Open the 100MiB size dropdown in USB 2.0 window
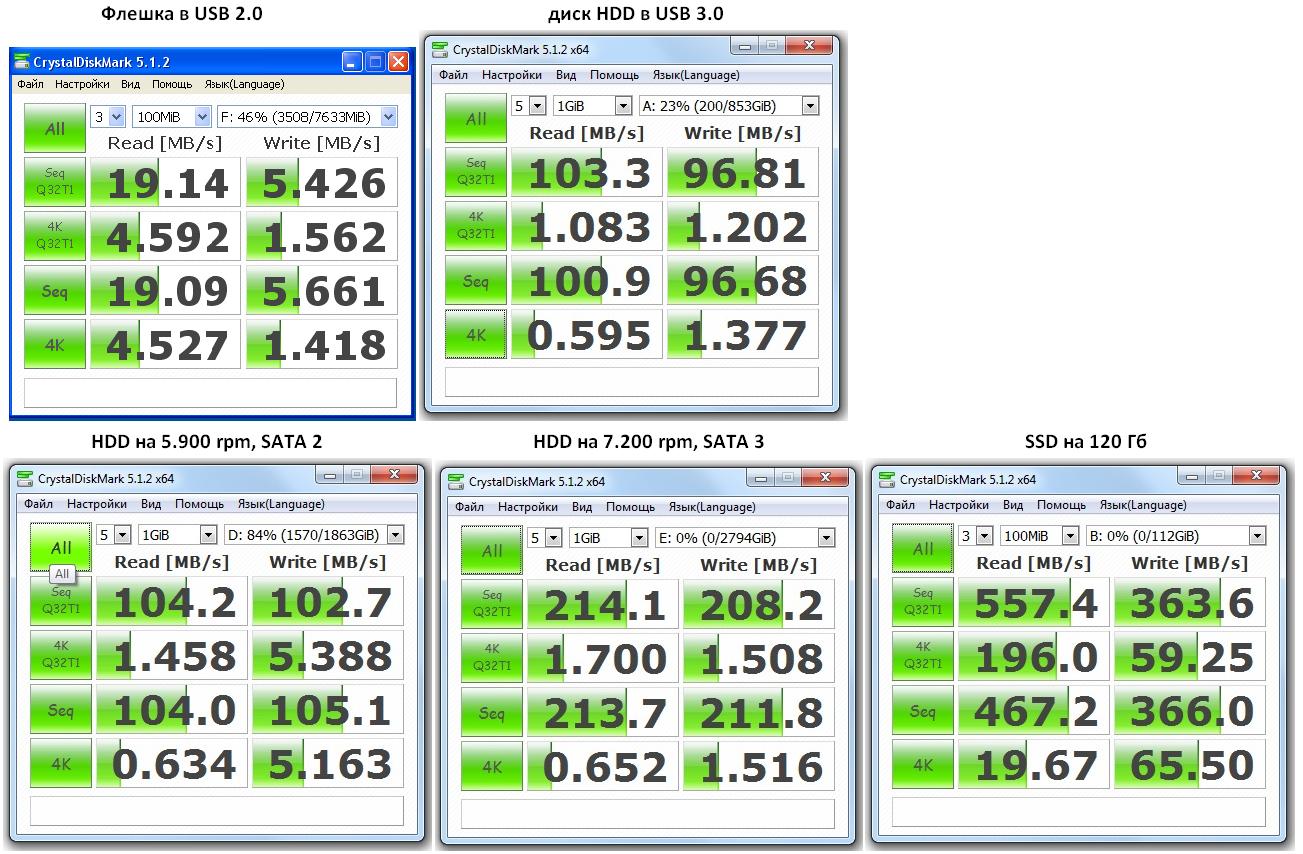1303x854 pixels. [x=170, y=117]
